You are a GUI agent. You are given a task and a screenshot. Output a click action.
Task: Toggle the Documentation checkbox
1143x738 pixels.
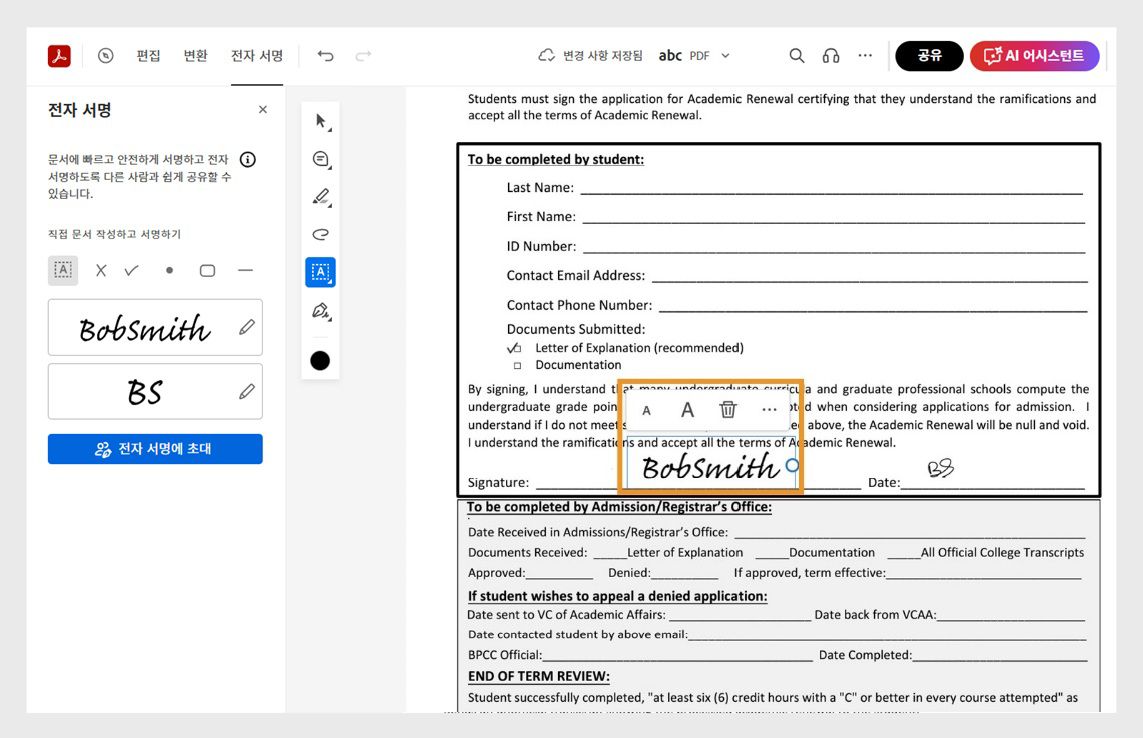tap(518, 365)
